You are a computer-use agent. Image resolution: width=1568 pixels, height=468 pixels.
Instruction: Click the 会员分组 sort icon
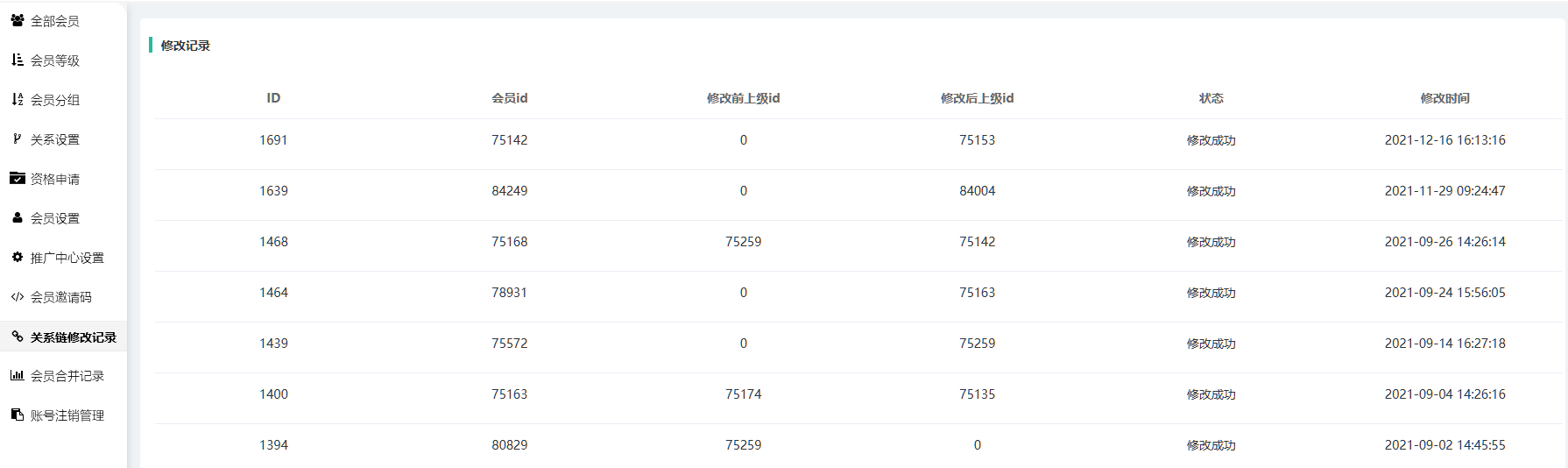(18, 99)
